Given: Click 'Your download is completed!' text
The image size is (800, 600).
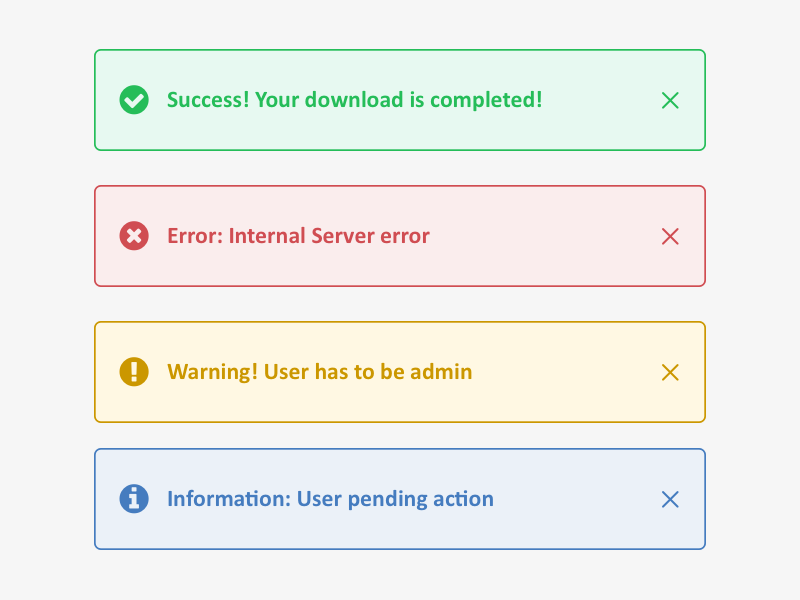Looking at the screenshot, I should pos(398,100).
